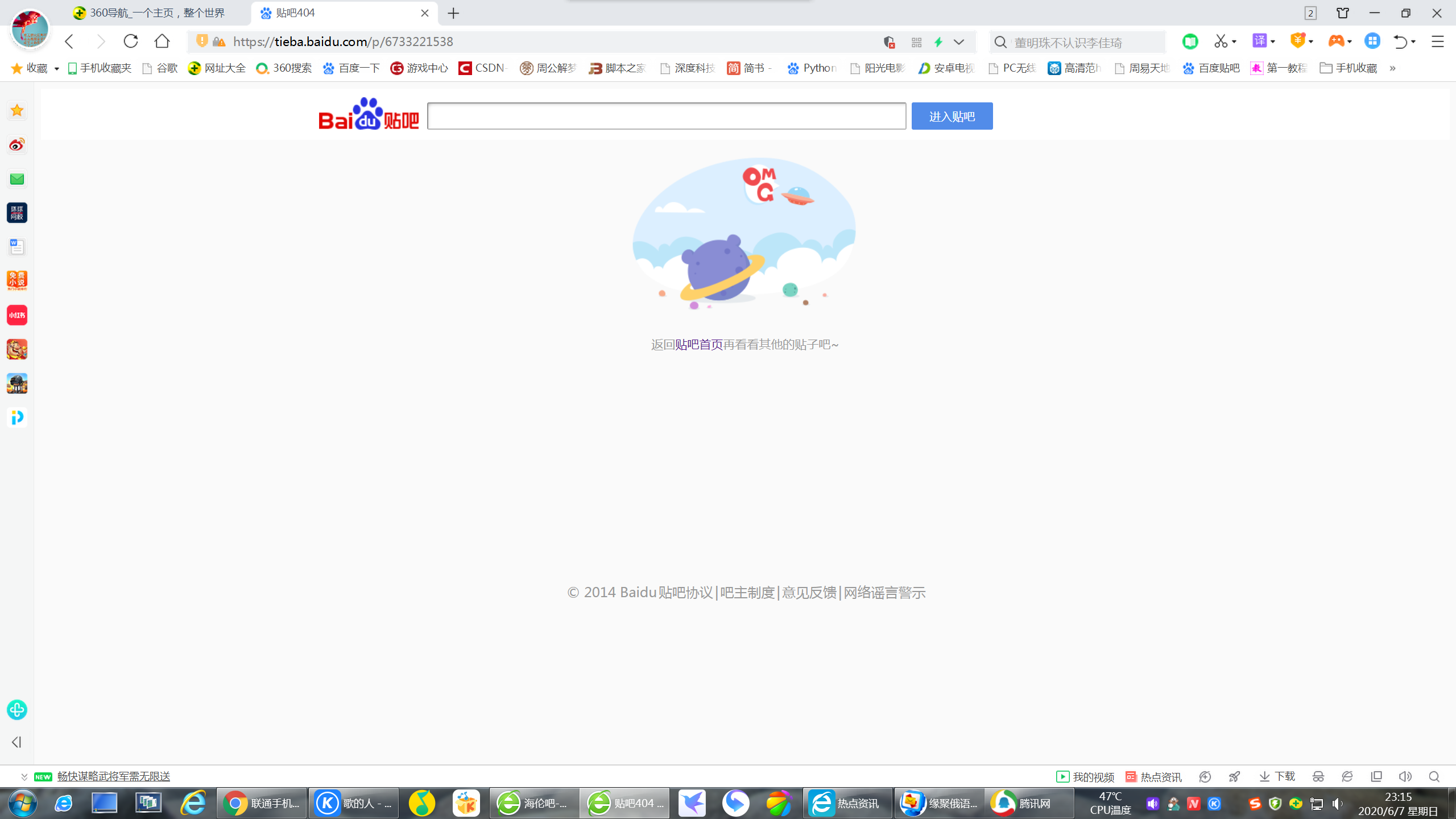Open the translate extension icon
The height and width of the screenshot is (819, 1456).
pyautogui.click(x=1259, y=41)
